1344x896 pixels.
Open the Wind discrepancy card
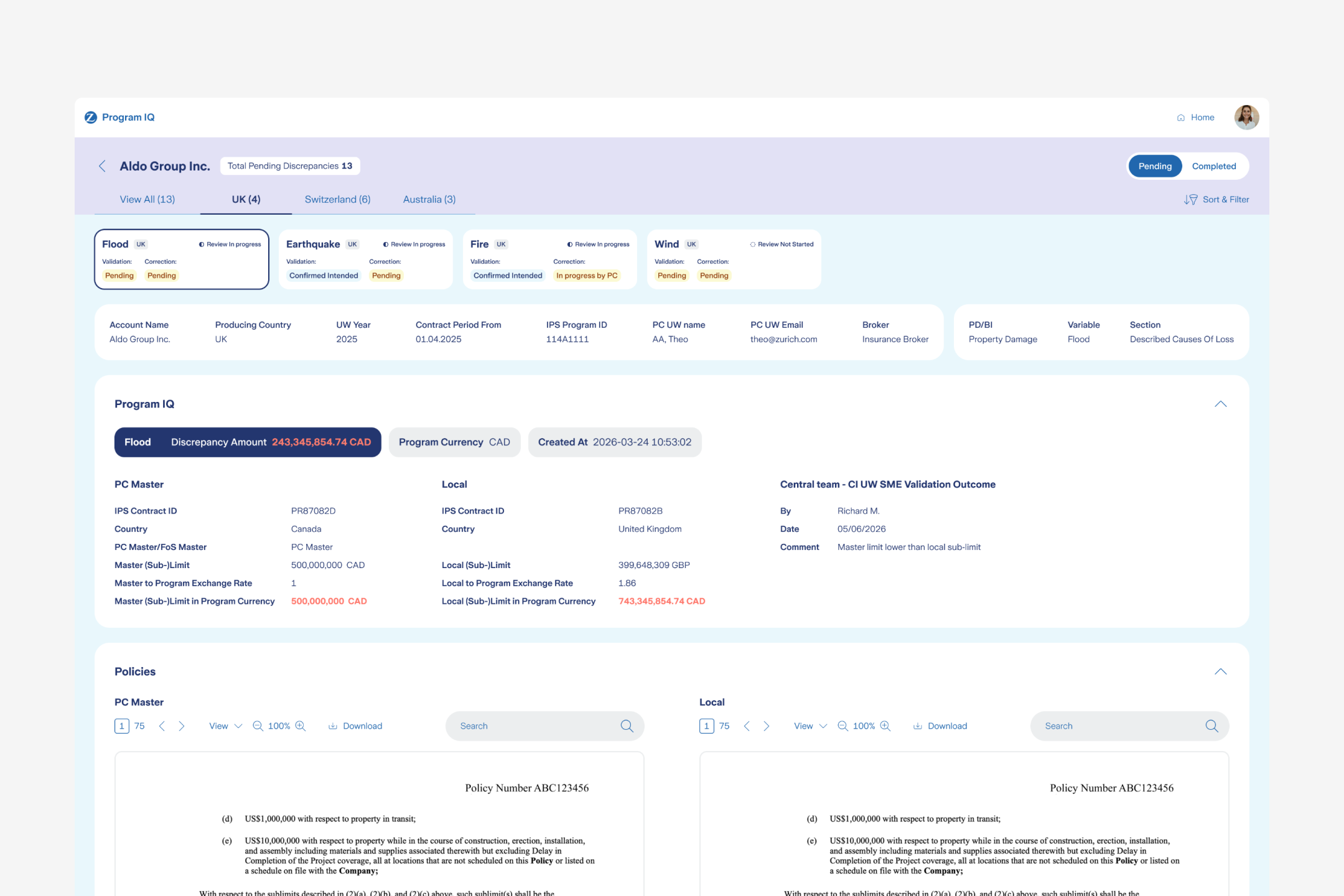734,259
